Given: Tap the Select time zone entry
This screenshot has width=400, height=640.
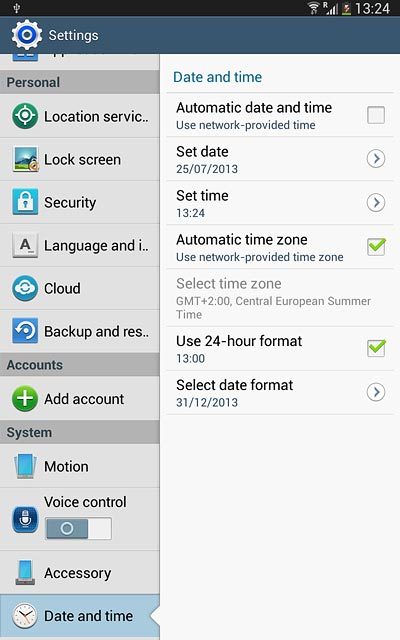Looking at the screenshot, I should (x=280, y=298).
